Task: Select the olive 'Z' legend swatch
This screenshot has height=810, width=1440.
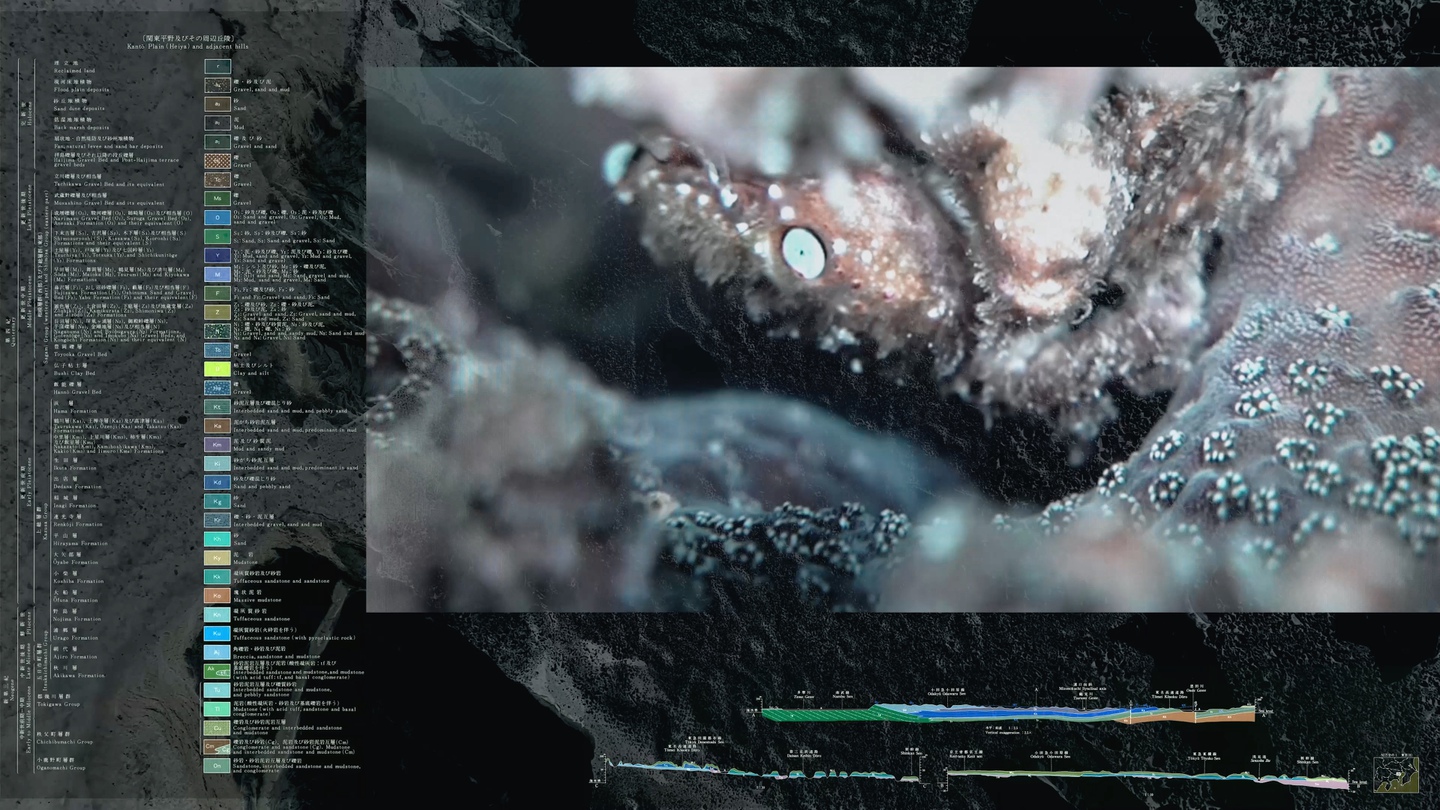Action: click(x=218, y=312)
